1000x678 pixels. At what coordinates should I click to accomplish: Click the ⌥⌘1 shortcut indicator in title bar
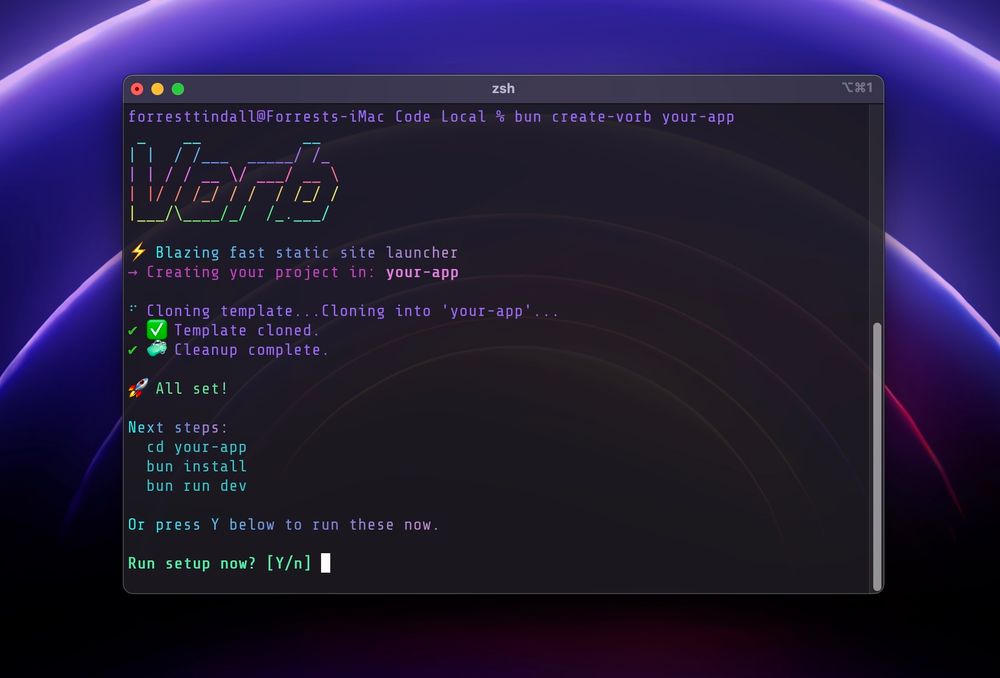click(857, 87)
